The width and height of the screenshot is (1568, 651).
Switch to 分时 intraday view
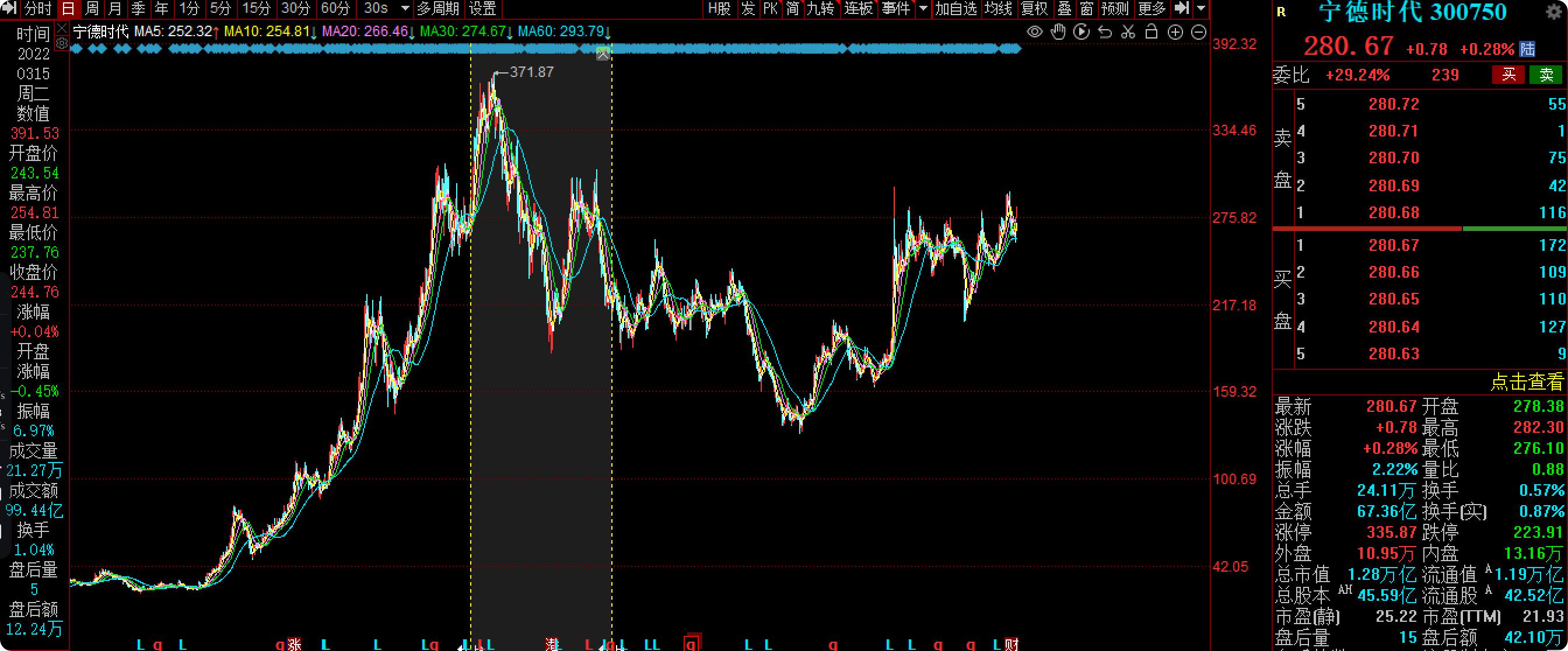[38, 9]
